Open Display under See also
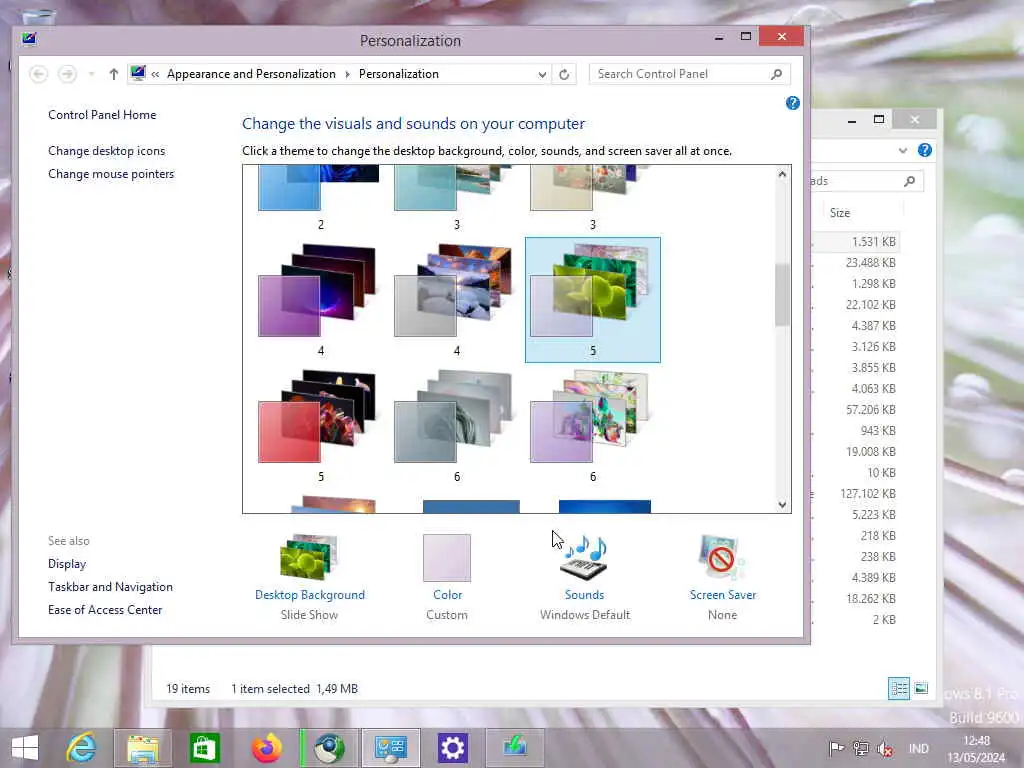Viewport: 1024px width, 768px height. 67,564
